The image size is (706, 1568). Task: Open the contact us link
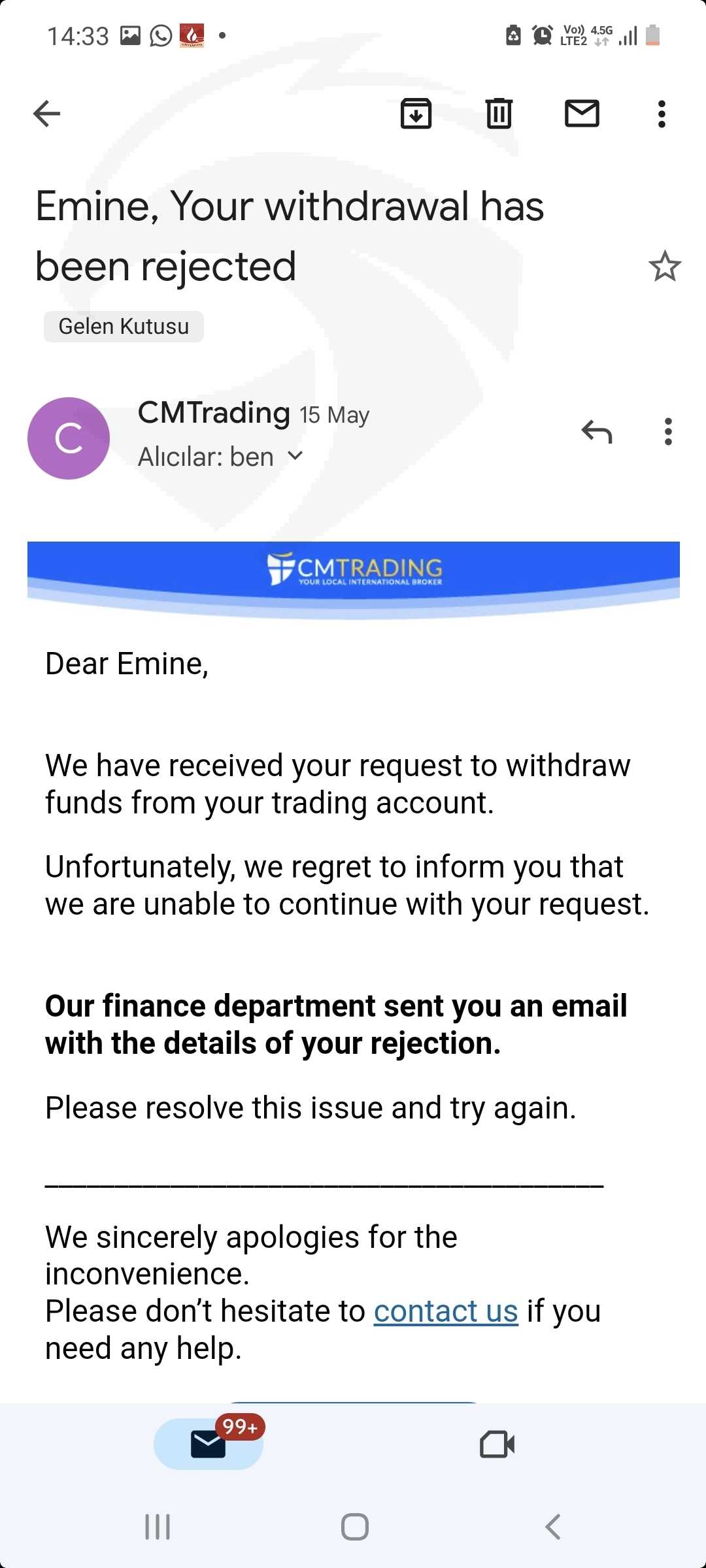click(446, 1311)
